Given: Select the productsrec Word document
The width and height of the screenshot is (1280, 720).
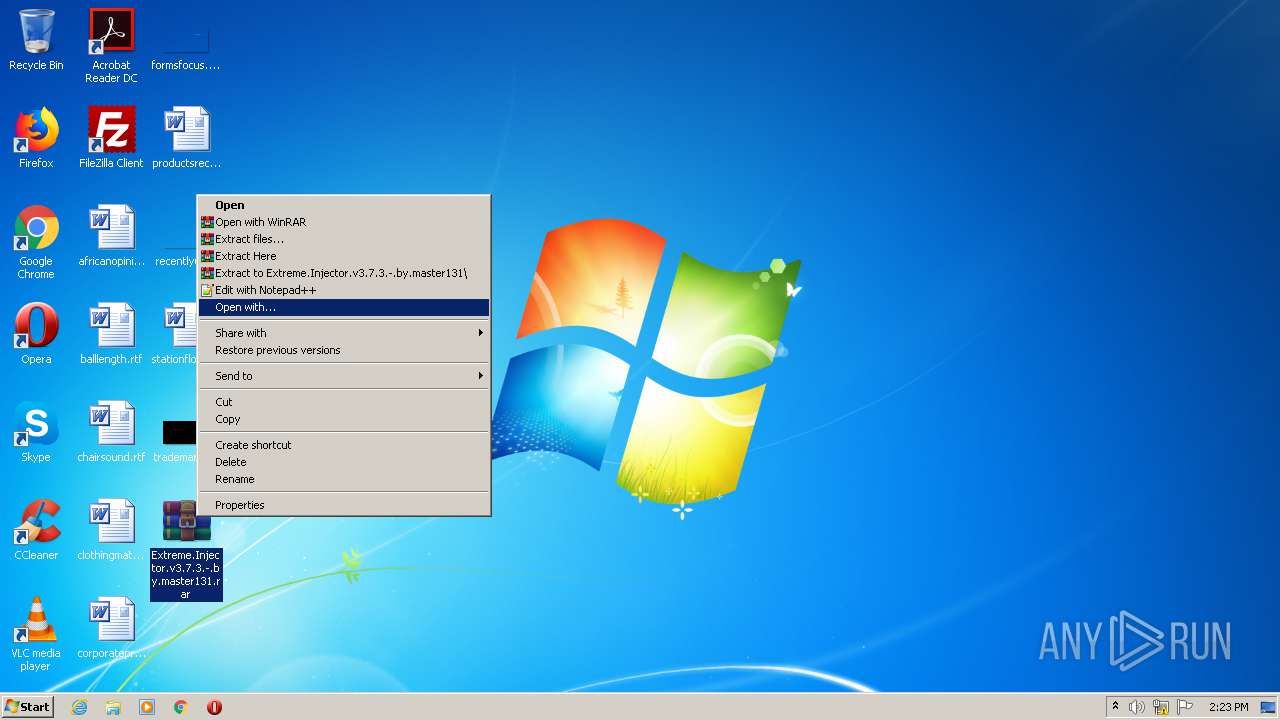Looking at the screenshot, I should pos(186,138).
